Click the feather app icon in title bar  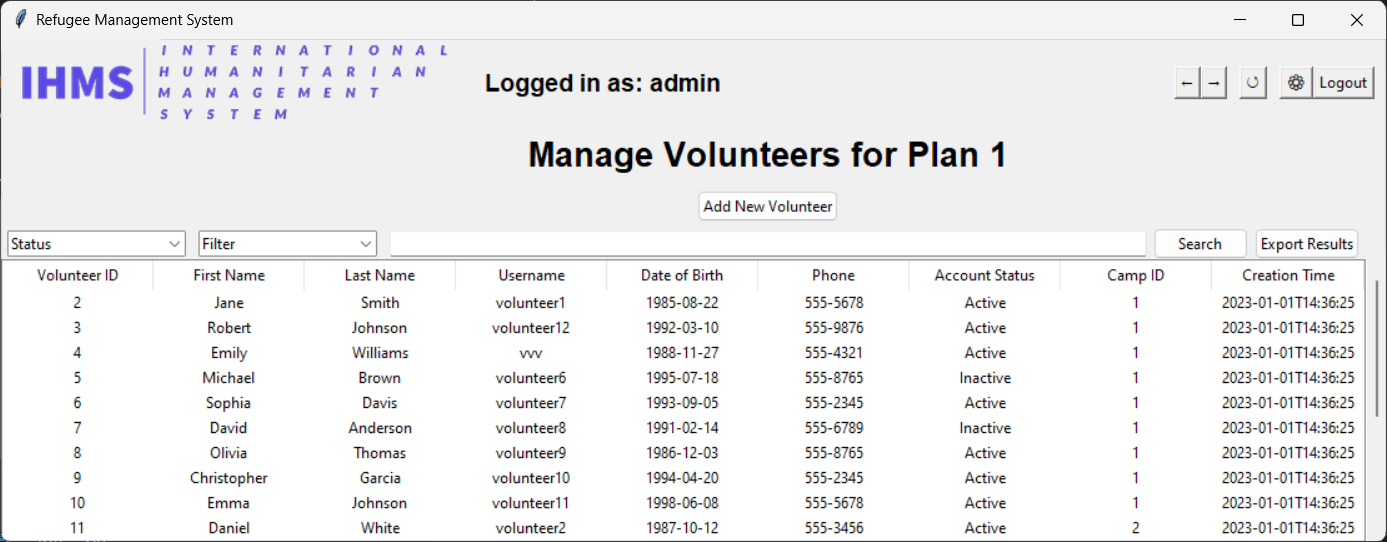pos(20,19)
